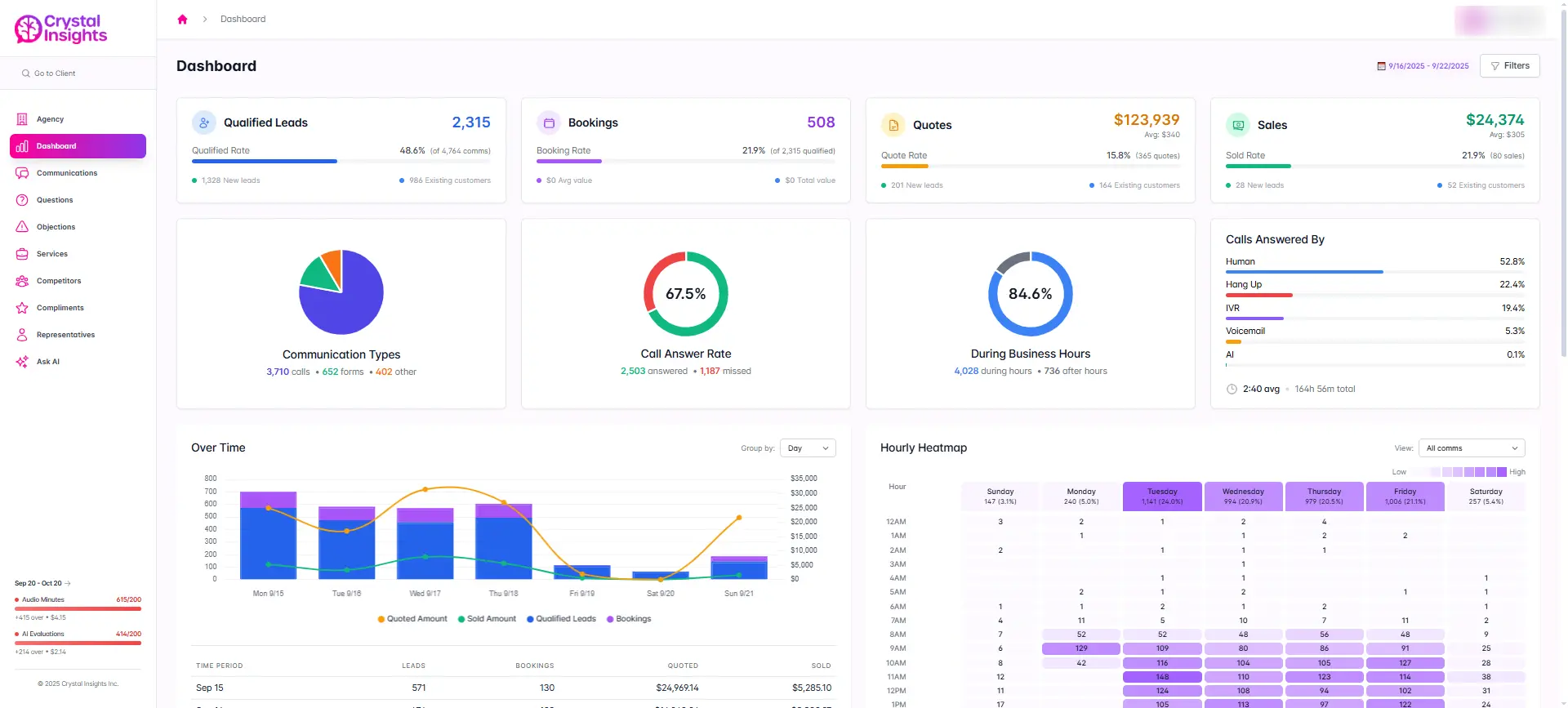
Task: Toggle the Sold Amount legend series
Action: (x=488, y=619)
